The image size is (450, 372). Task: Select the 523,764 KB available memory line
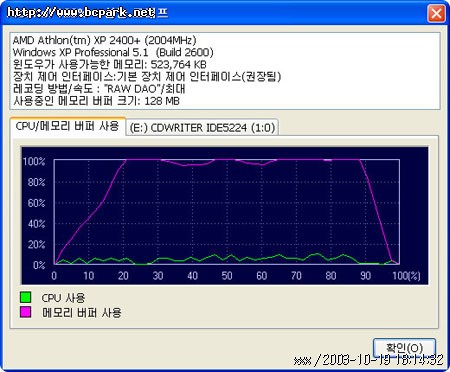pos(109,64)
